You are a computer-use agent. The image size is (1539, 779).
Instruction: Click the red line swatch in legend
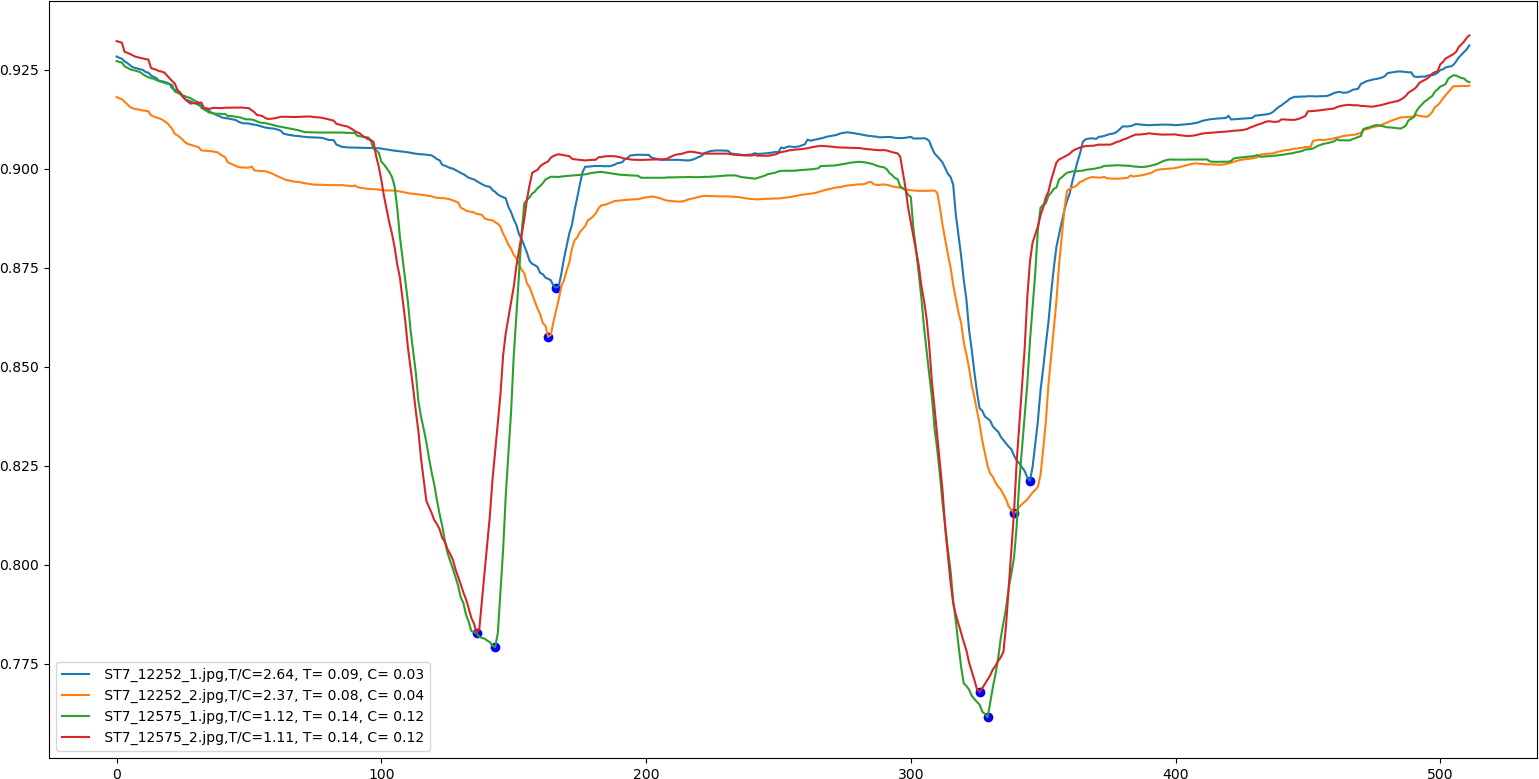coord(77,738)
